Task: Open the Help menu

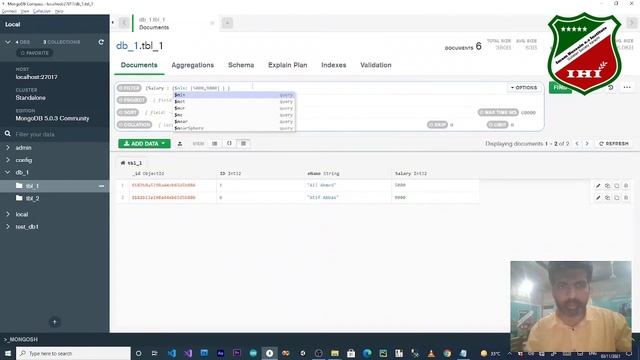Action: 59,11
